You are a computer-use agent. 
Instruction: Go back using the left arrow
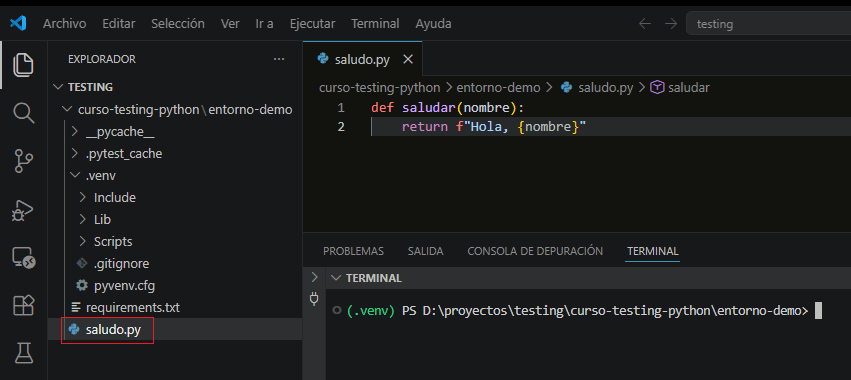(644, 23)
